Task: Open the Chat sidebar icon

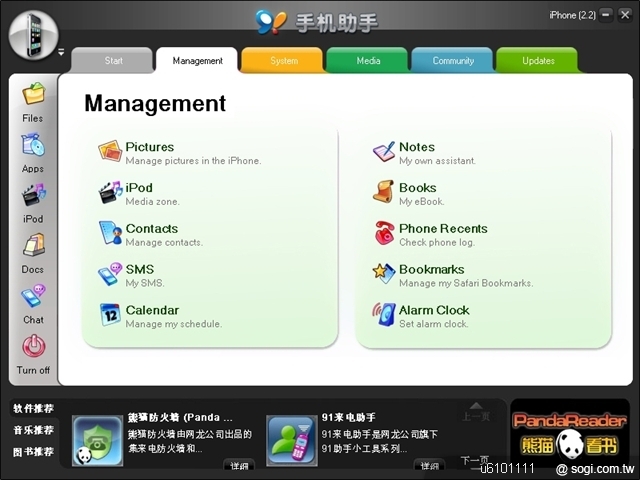Action: tap(33, 296)
